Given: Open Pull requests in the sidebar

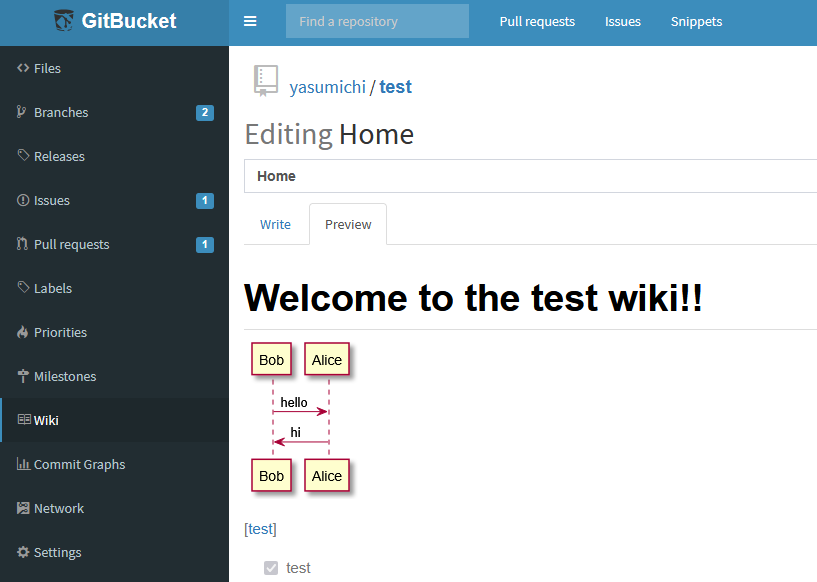Looking at the screenshot, I should [114, 244].
